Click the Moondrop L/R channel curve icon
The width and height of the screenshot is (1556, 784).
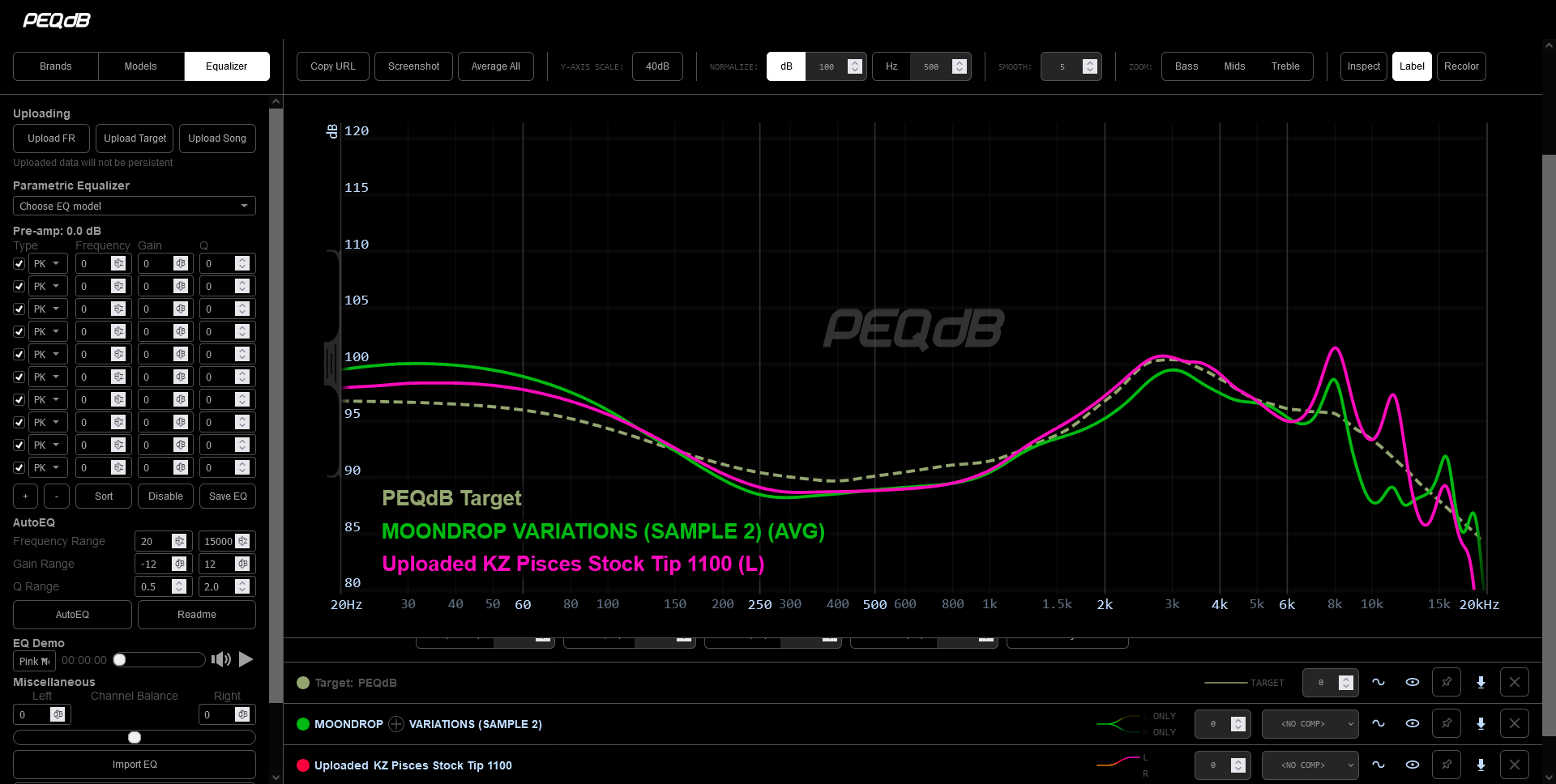pos(1119,724)
